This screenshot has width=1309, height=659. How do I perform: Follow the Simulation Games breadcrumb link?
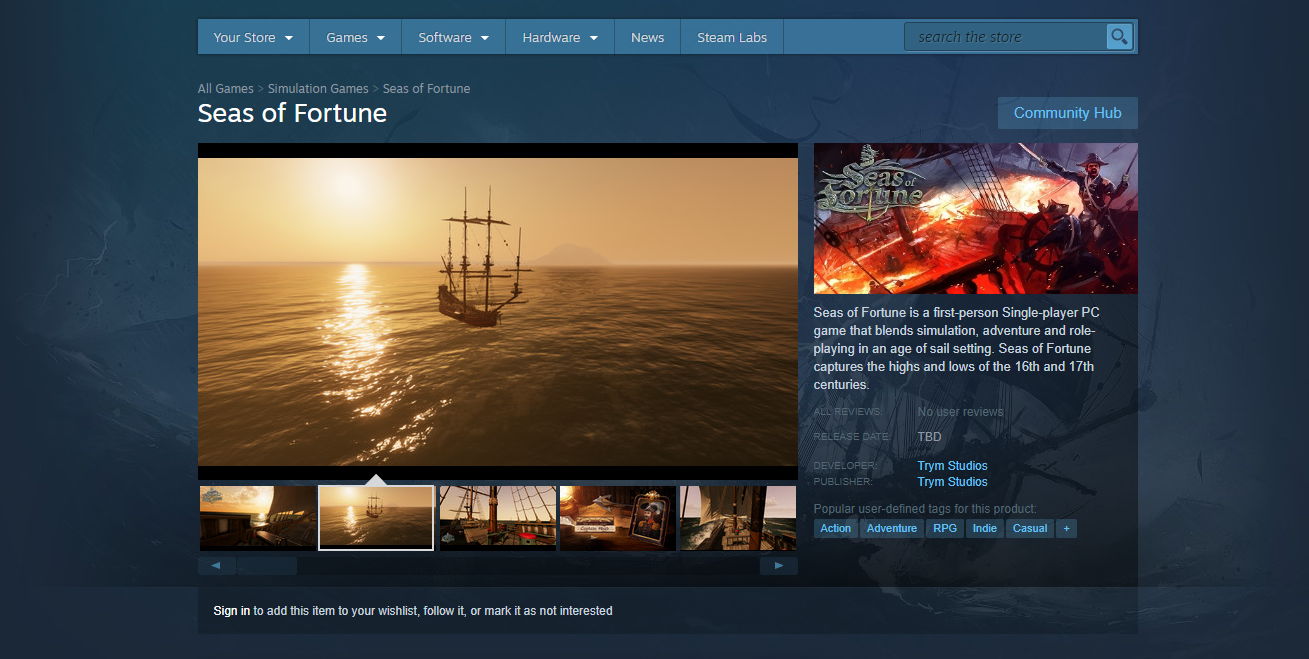pyautogui.click(x=318, y=89)
